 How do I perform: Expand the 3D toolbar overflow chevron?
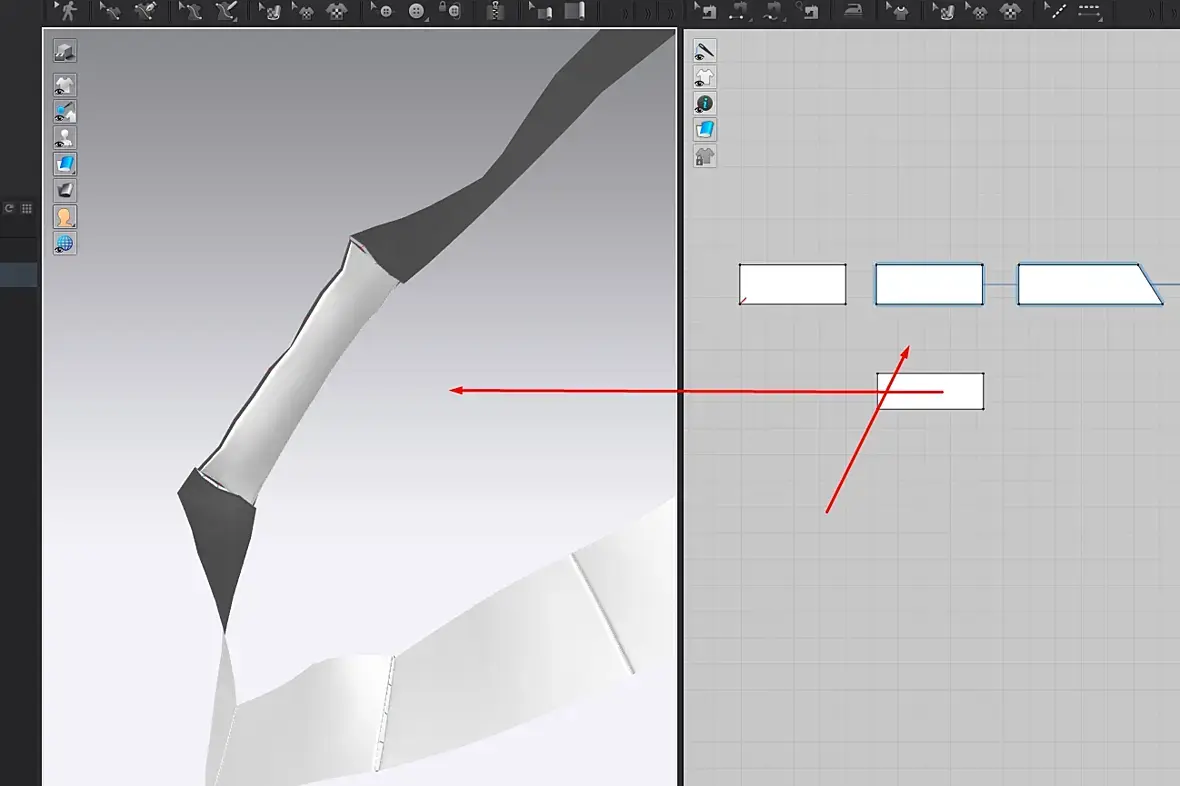pyautogui.click(x=648, y=12)
